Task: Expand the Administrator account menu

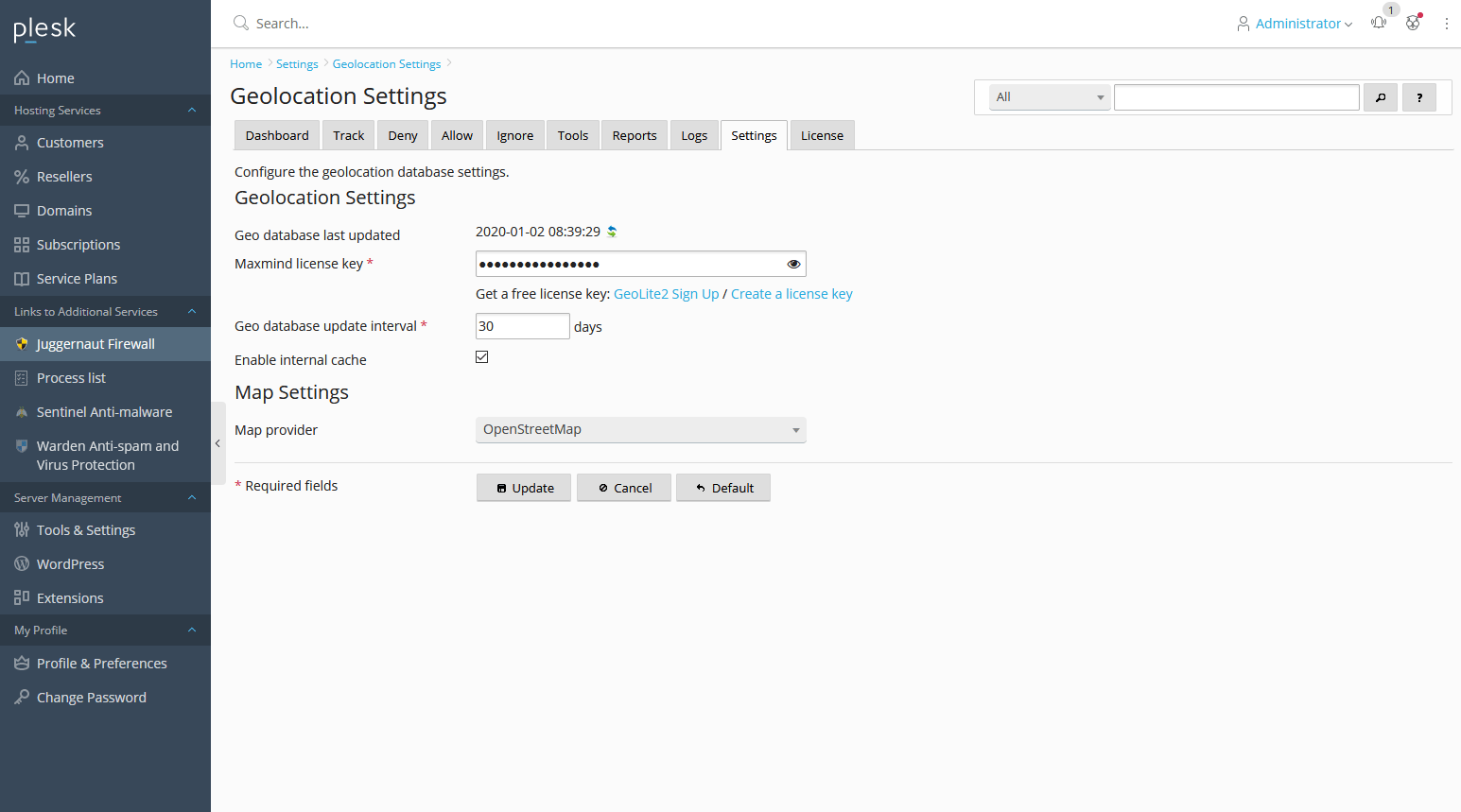Action: point(1303,24)
